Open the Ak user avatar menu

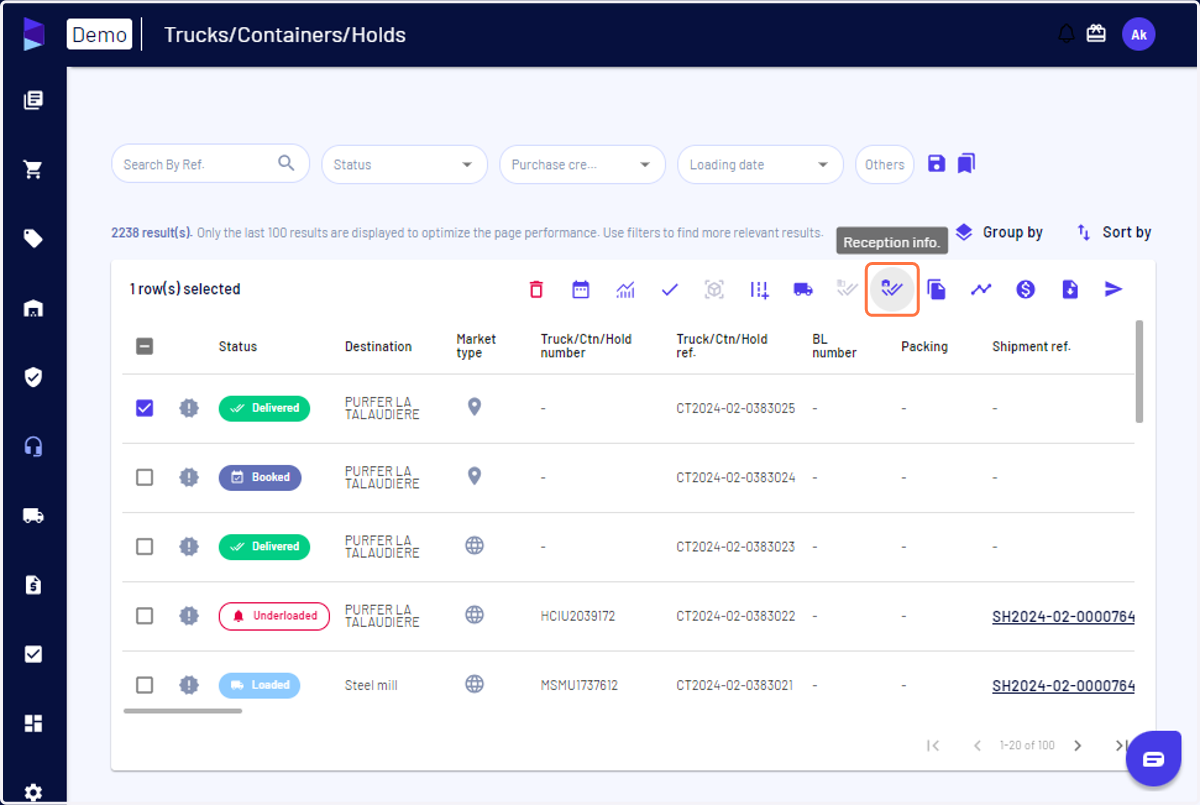[x=1138, y=34]
